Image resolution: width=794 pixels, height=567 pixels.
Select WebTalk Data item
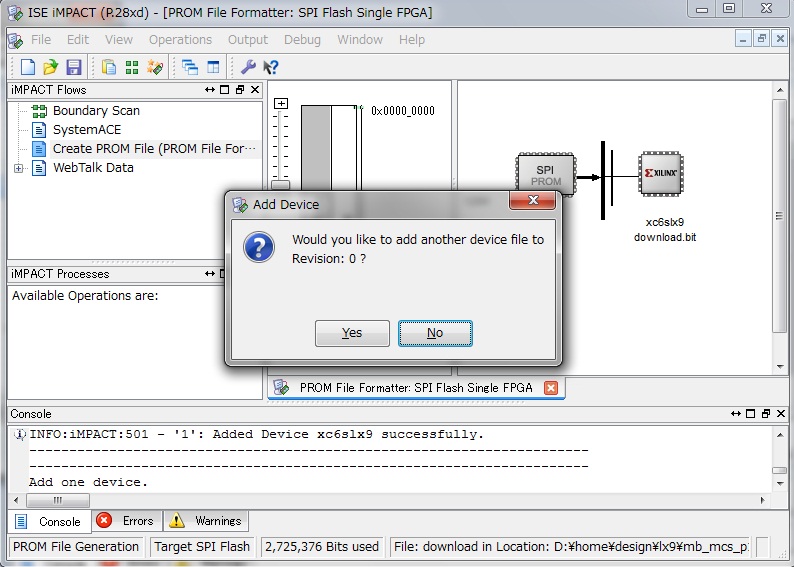coord(93,168)
